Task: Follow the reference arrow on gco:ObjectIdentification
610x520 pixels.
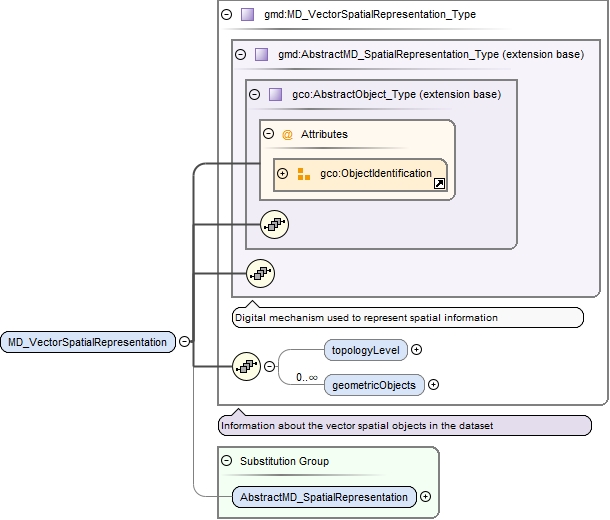Action: [439, 184]
